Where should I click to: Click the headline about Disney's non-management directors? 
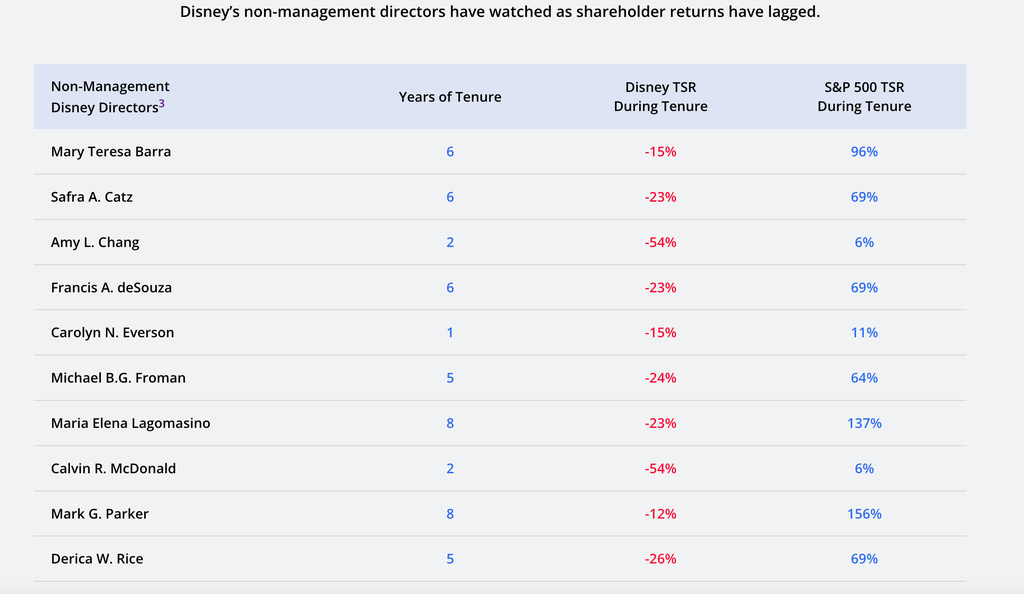[x=500, y=12]
